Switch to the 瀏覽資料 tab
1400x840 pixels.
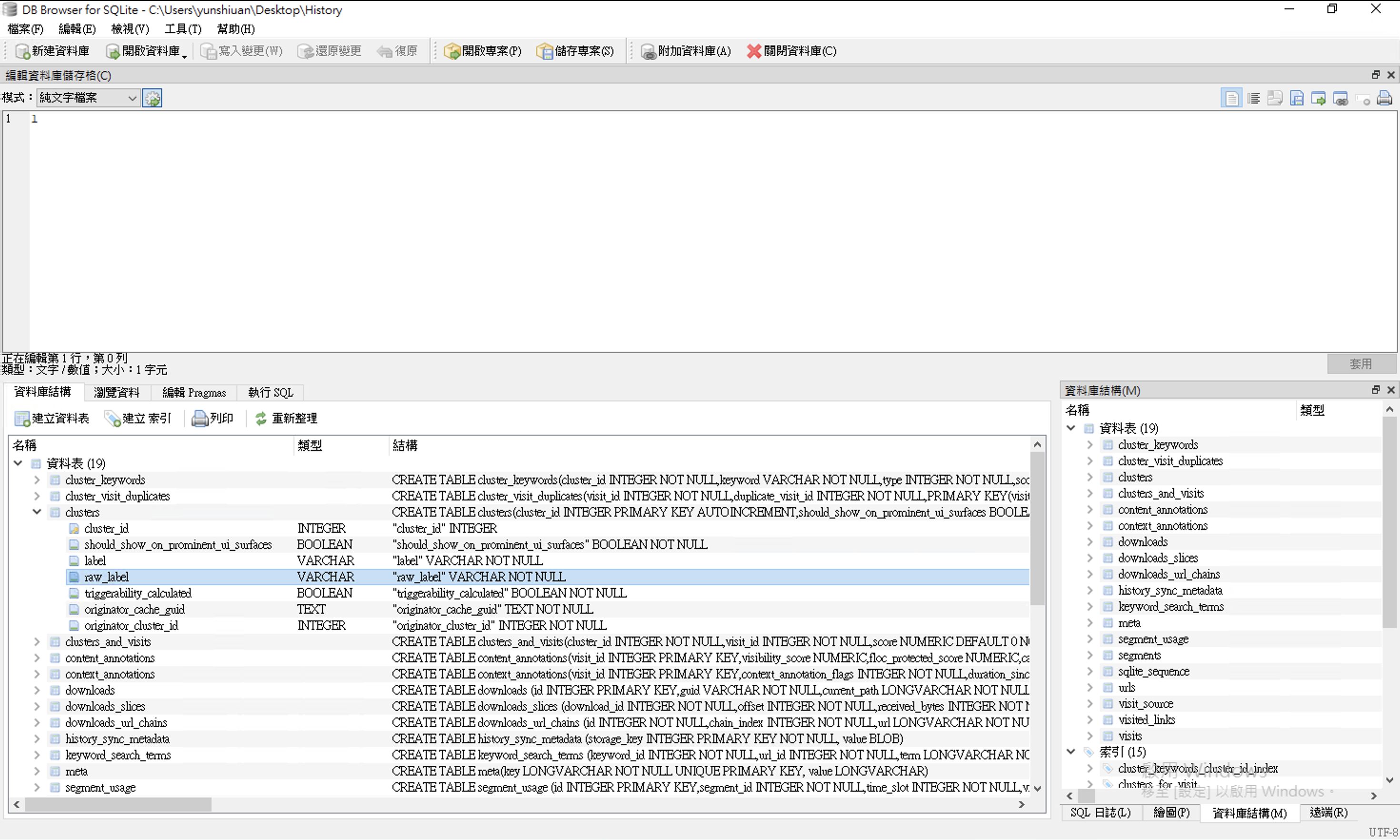point(116,392)
